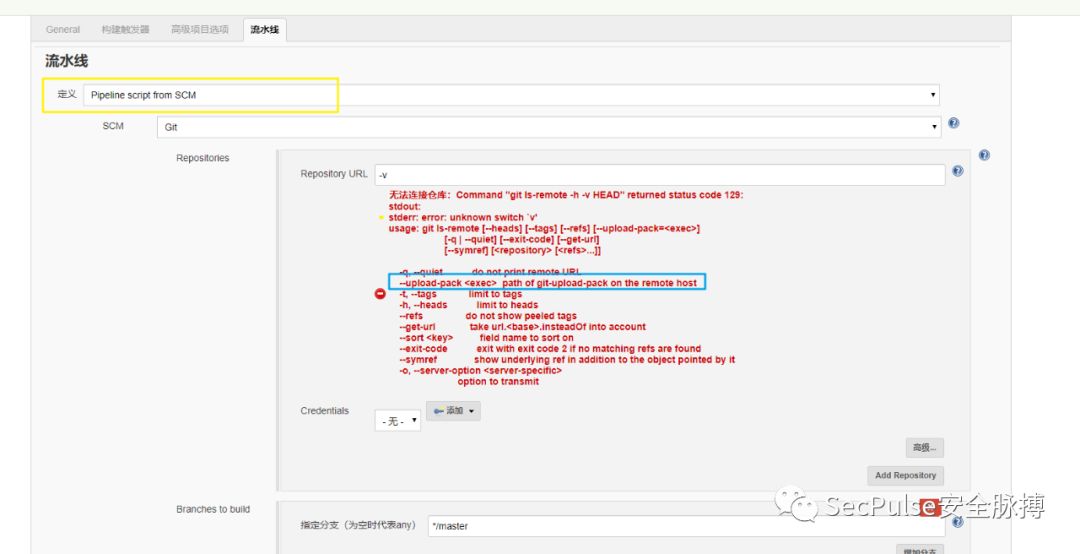Open the 高级项目选项 tab
Viewport: 1080px width, 554px height.
tap(200, 30)
